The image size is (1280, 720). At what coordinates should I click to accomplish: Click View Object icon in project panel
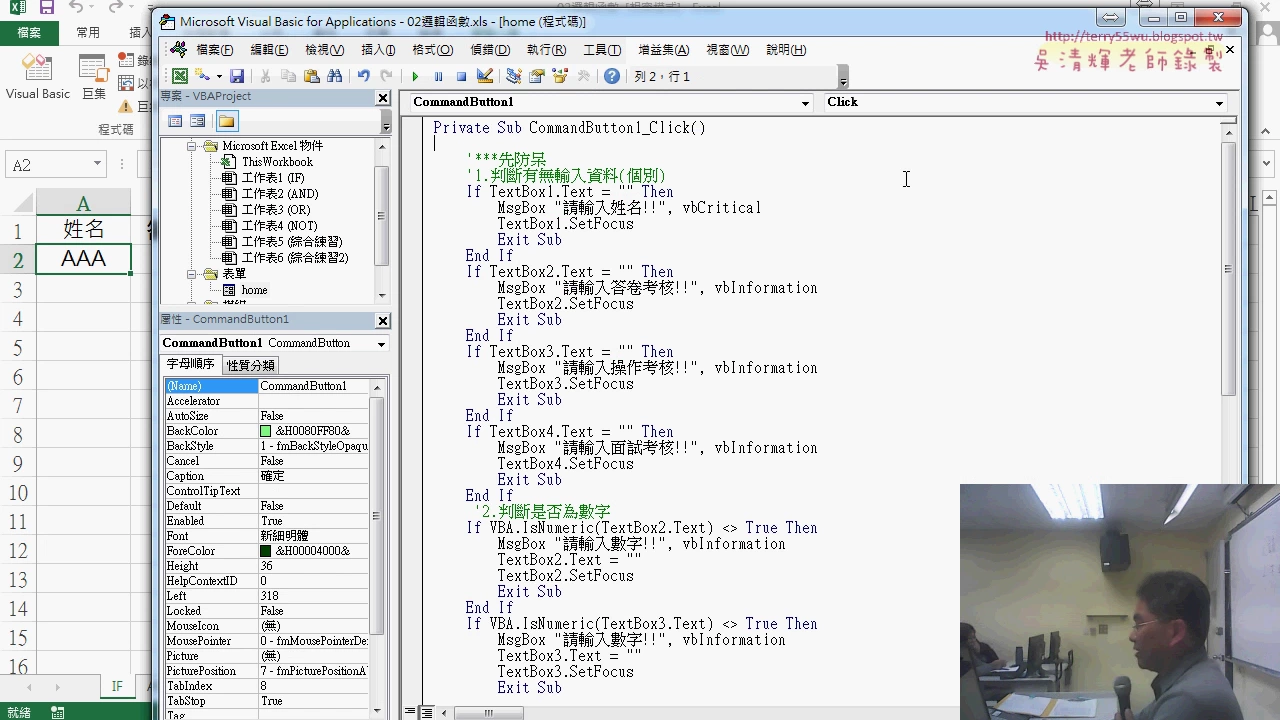tap(198, 121)
